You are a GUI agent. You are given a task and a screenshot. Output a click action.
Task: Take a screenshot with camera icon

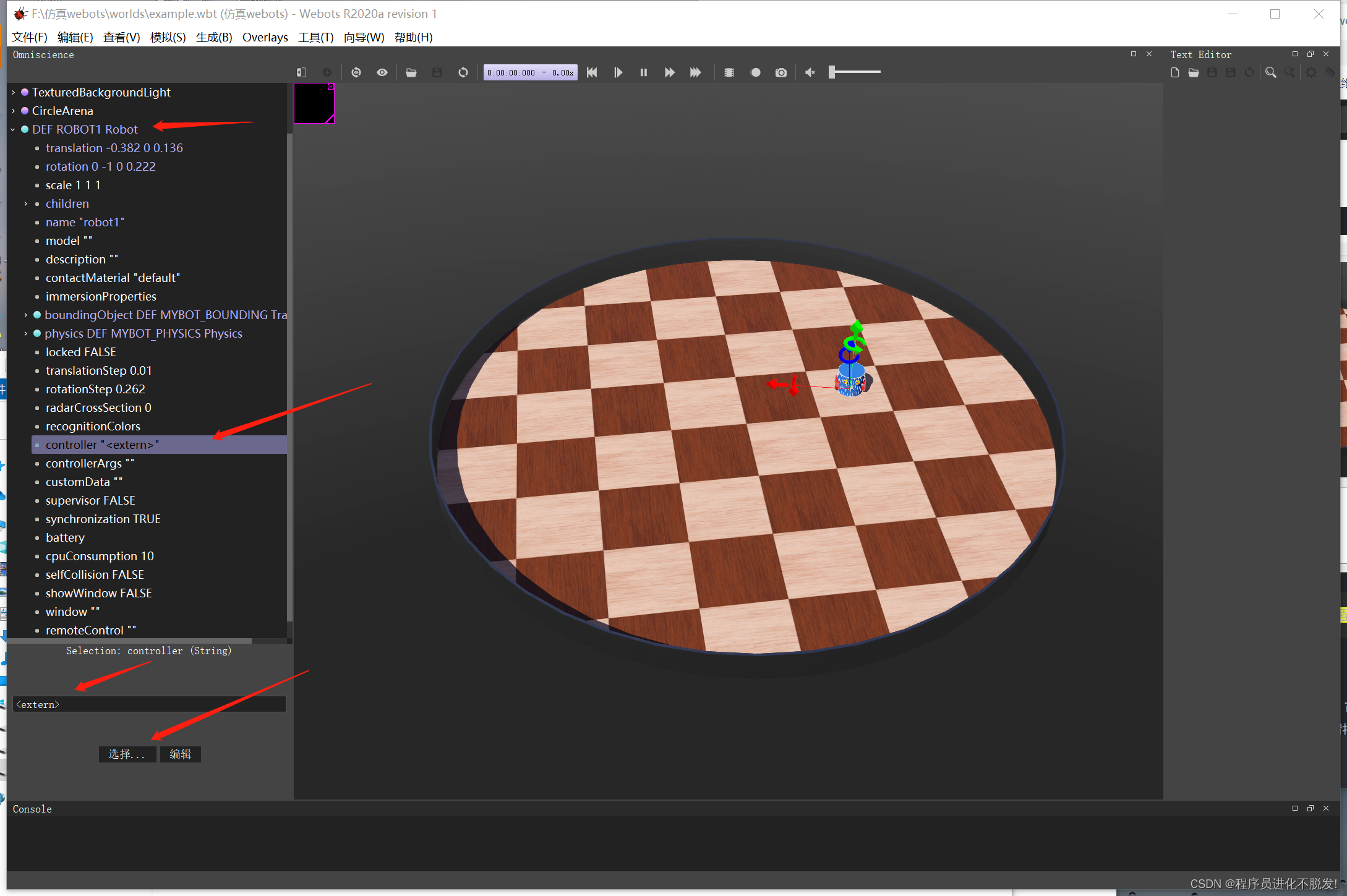coord(781,72)
